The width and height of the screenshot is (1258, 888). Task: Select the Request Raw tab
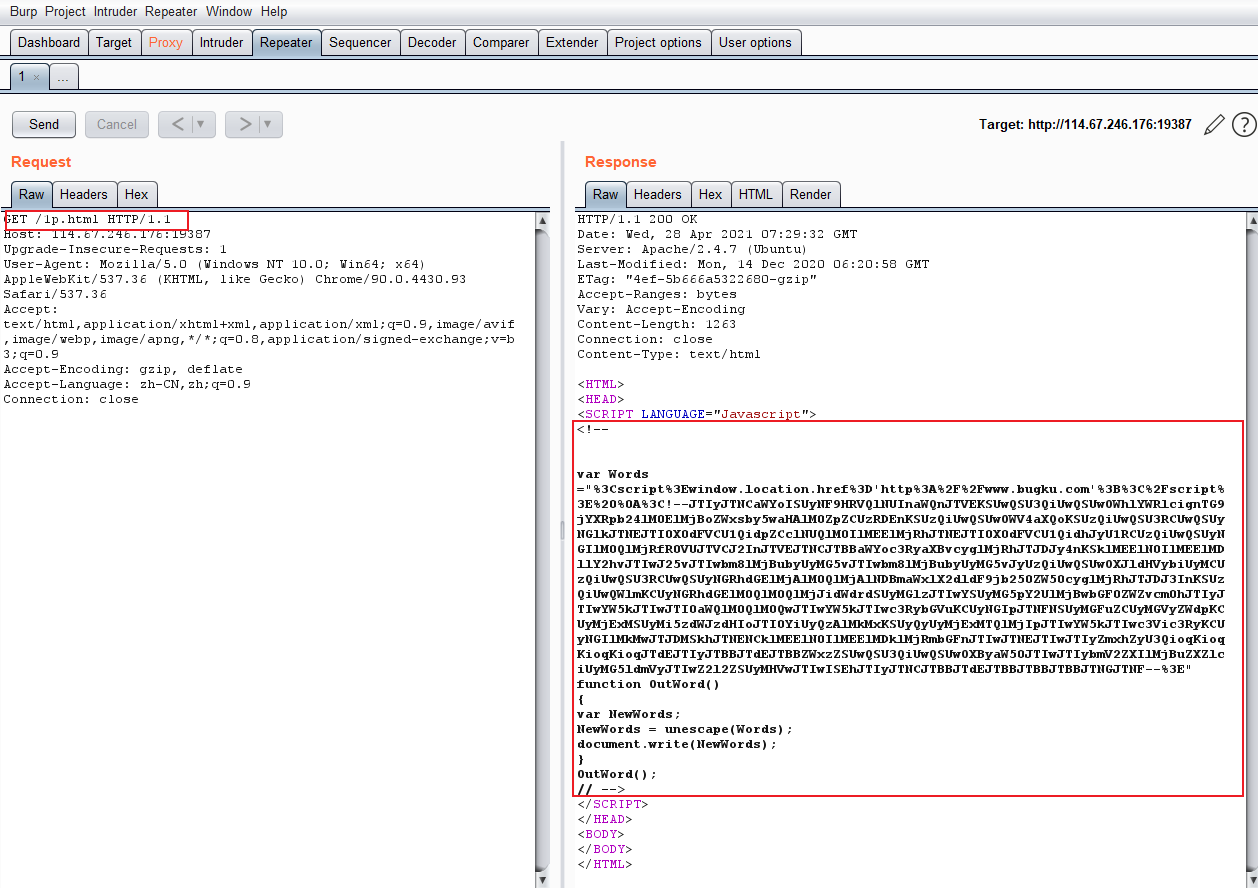click(x=32, y=194)
